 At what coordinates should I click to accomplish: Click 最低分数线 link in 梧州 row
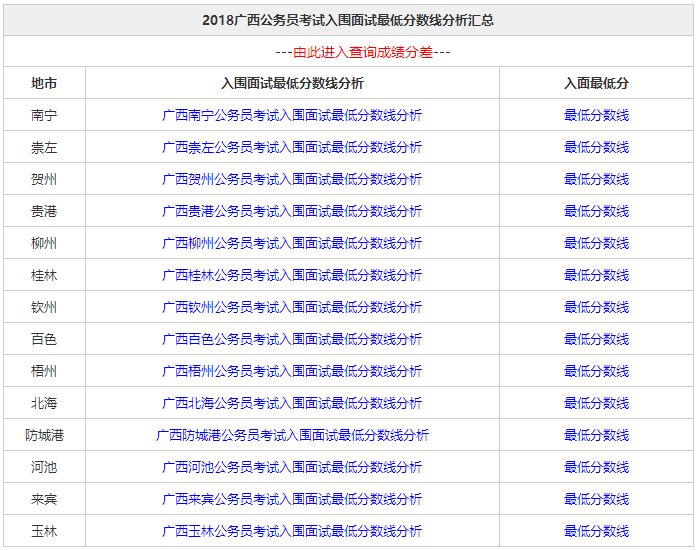pyautogui.click(x=597, y=372)
